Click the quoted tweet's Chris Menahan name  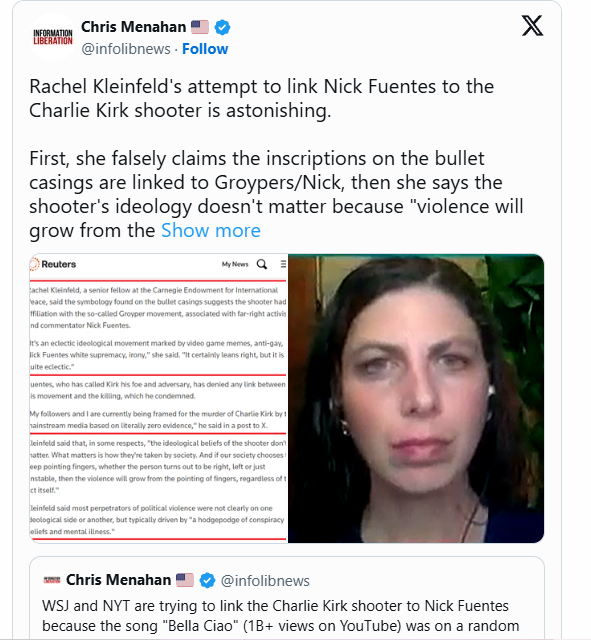click(x=118, y=580)
